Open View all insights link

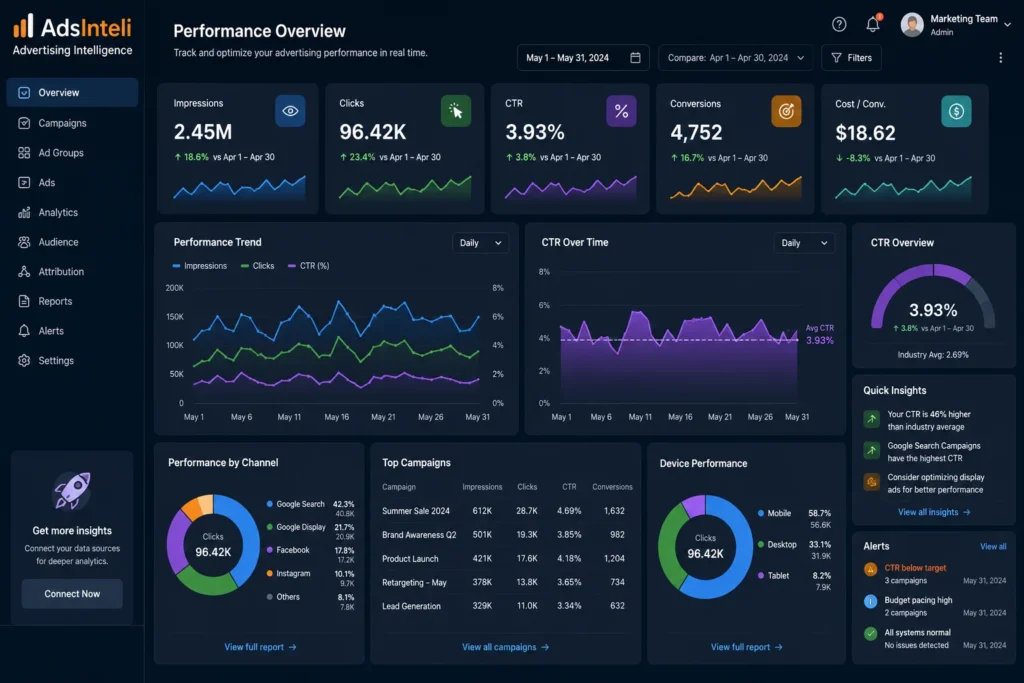pos(934,513)
